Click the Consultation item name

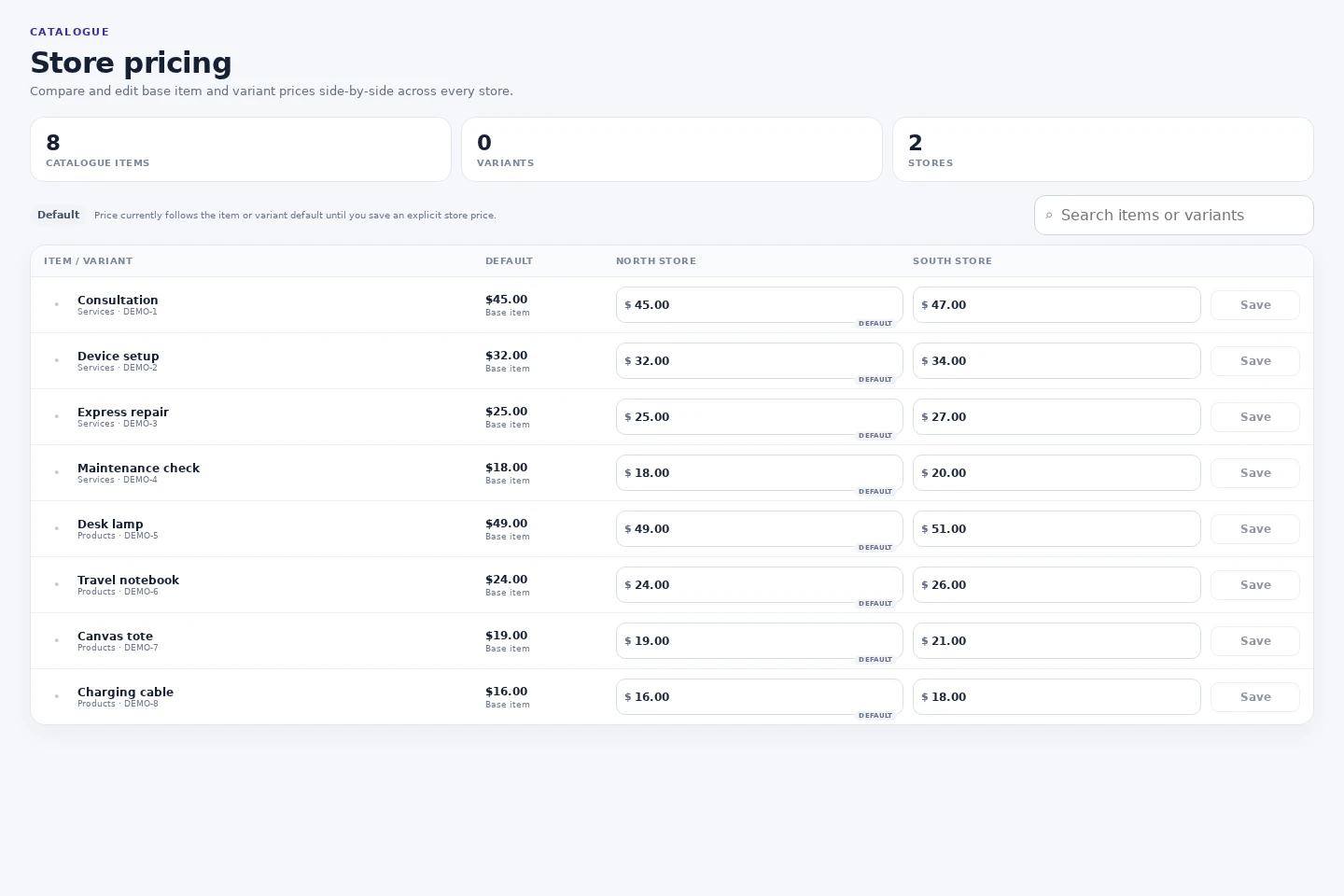pos(118,300)
